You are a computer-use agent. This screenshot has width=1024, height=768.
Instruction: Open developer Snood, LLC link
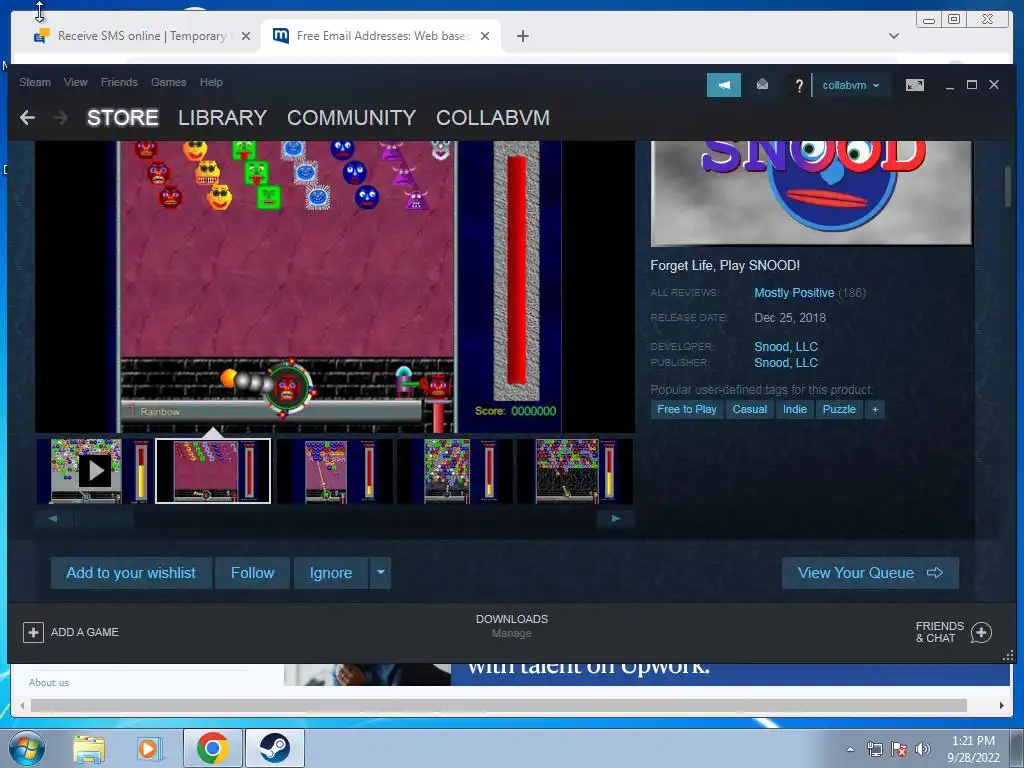pos(786,347)
